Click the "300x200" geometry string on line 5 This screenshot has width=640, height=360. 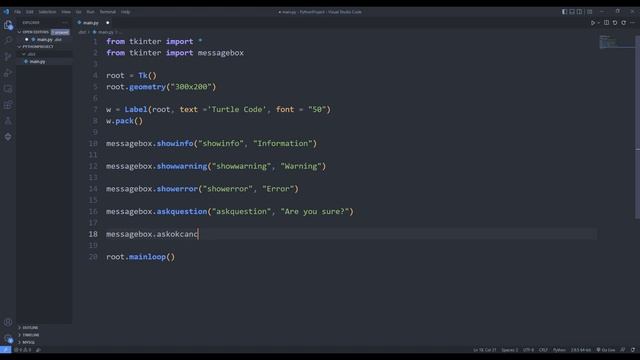tap(191, 87)
